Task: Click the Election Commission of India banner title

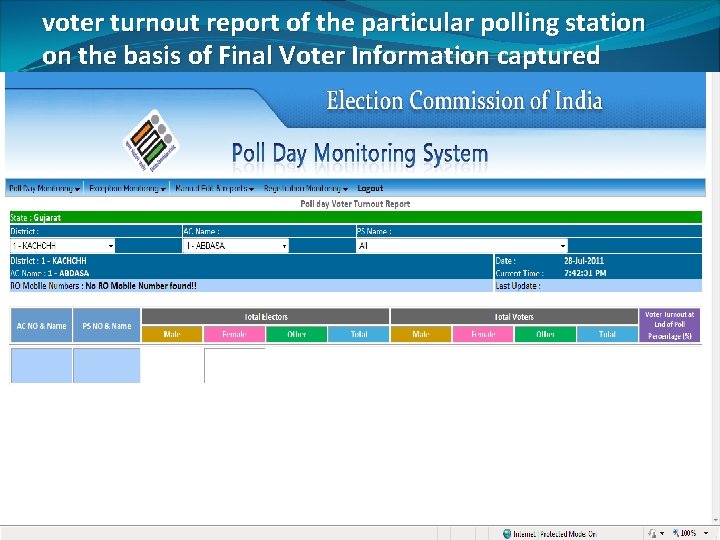Action: (x=464, y=101)
